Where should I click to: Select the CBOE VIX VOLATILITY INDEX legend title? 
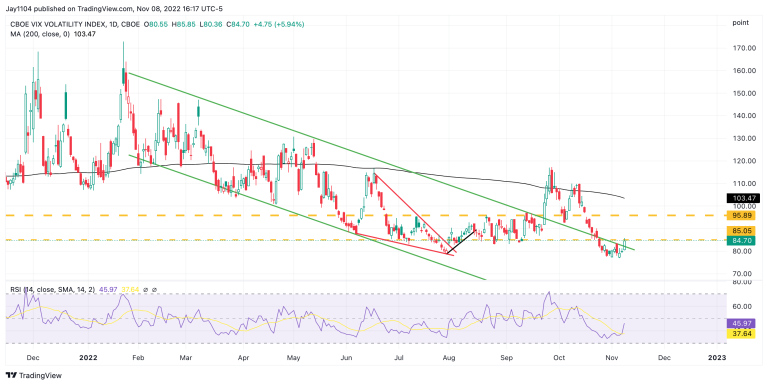click(59, 24)
